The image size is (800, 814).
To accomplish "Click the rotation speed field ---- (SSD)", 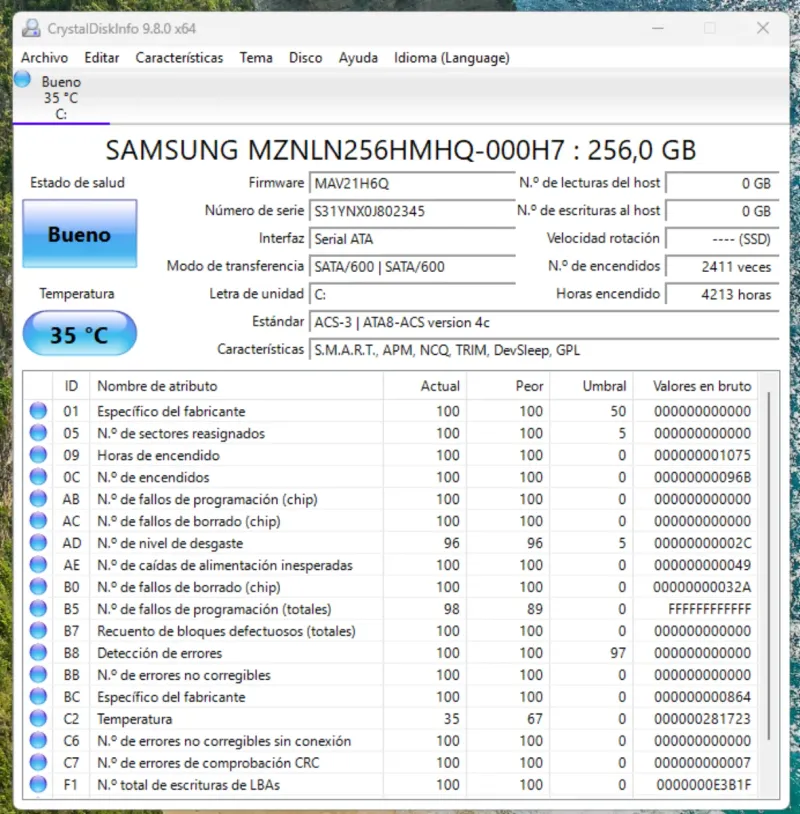I will pos(722,239).
